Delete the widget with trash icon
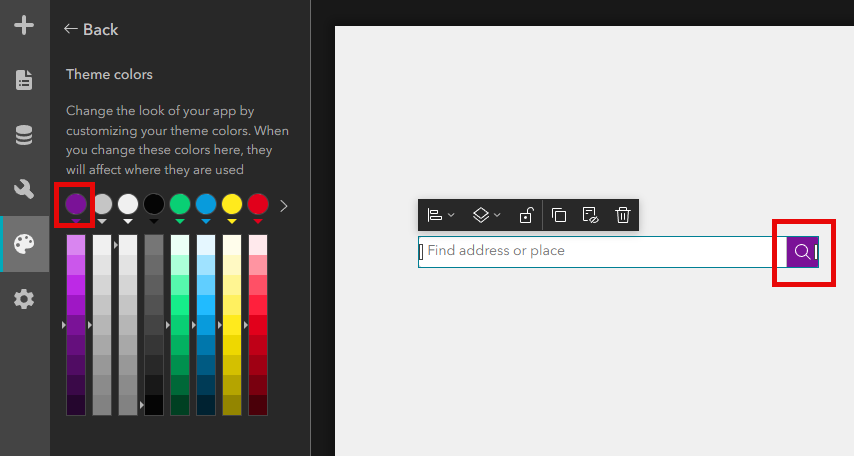This screenshot has height=456, width=854. (623, 215)
